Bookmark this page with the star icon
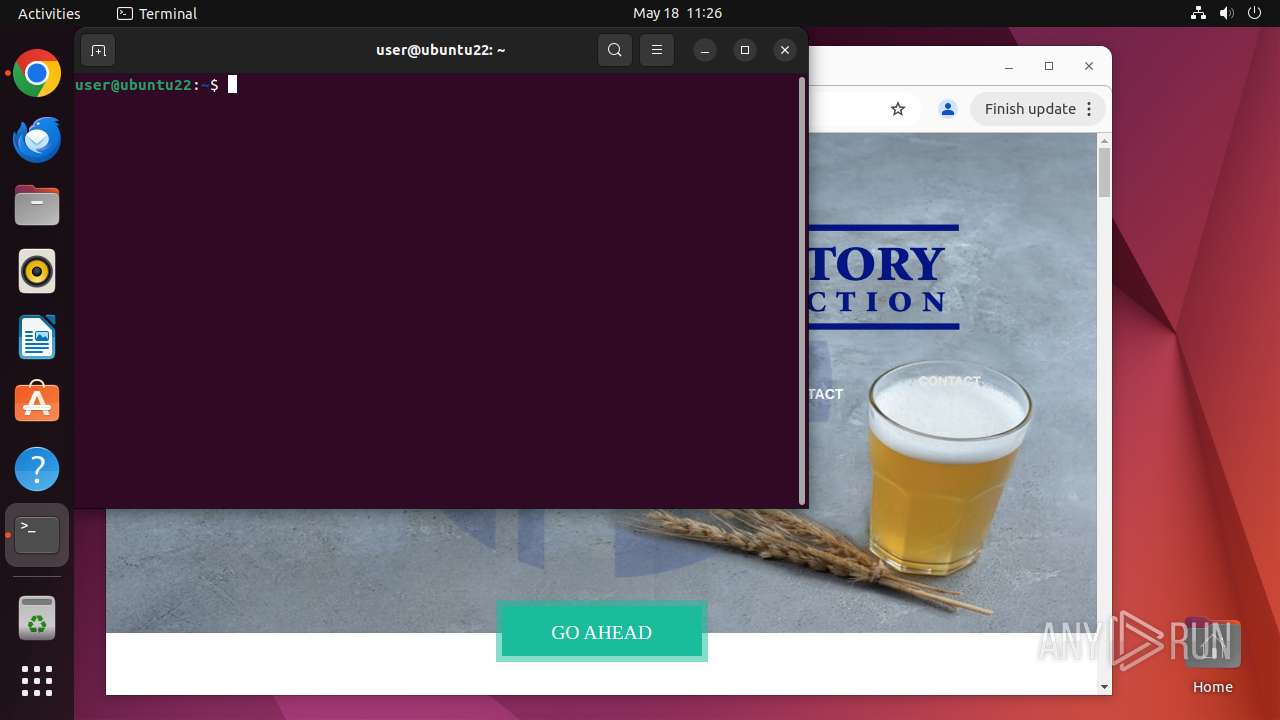The height and width of the screenshot is (720, 1280). tap(898, 109)
